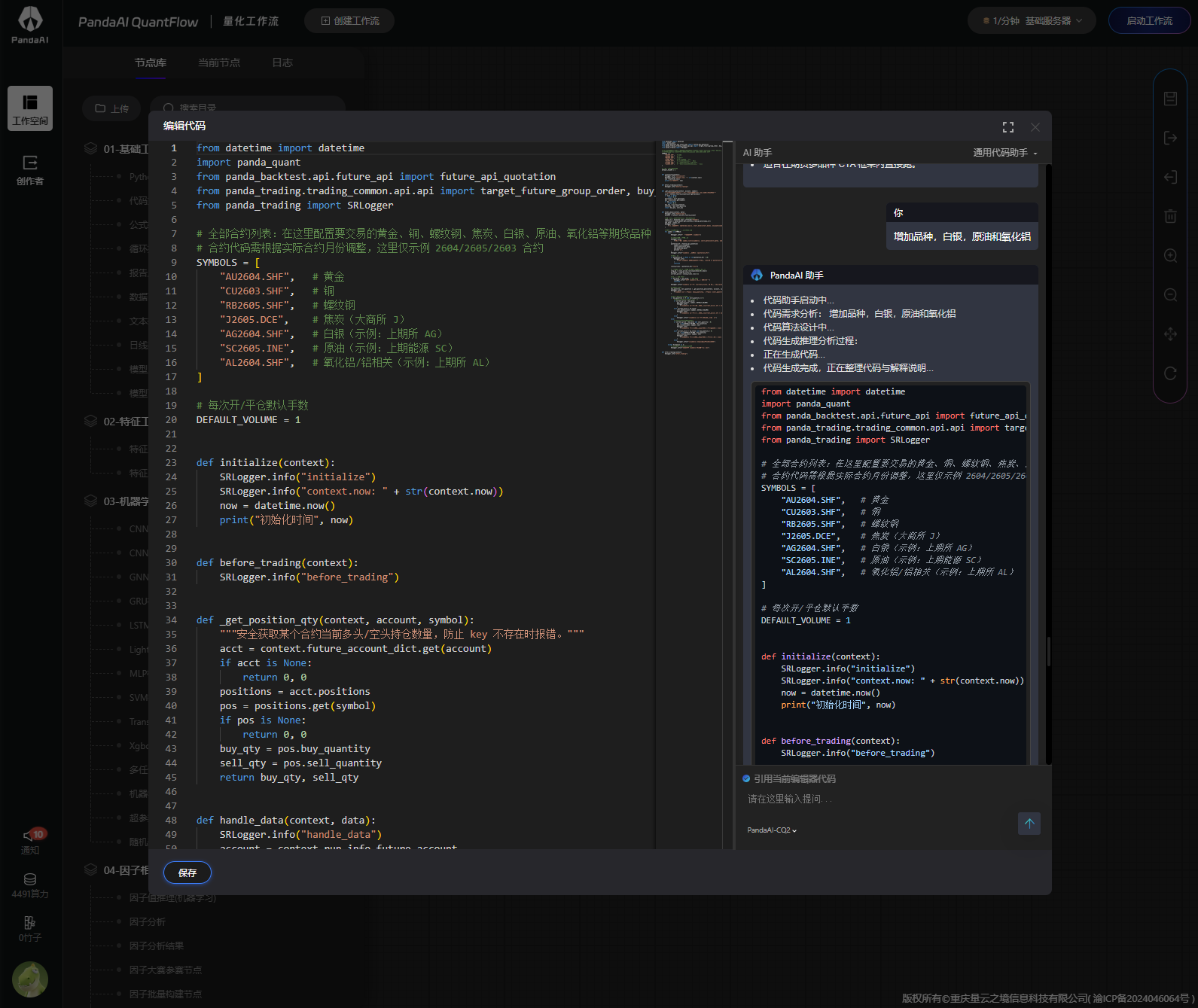This screenshot has width=1198, height=1008.
Task: Click code line 20 DEFAULT_VOLUME = 1
Action: [x=248, y=420]
